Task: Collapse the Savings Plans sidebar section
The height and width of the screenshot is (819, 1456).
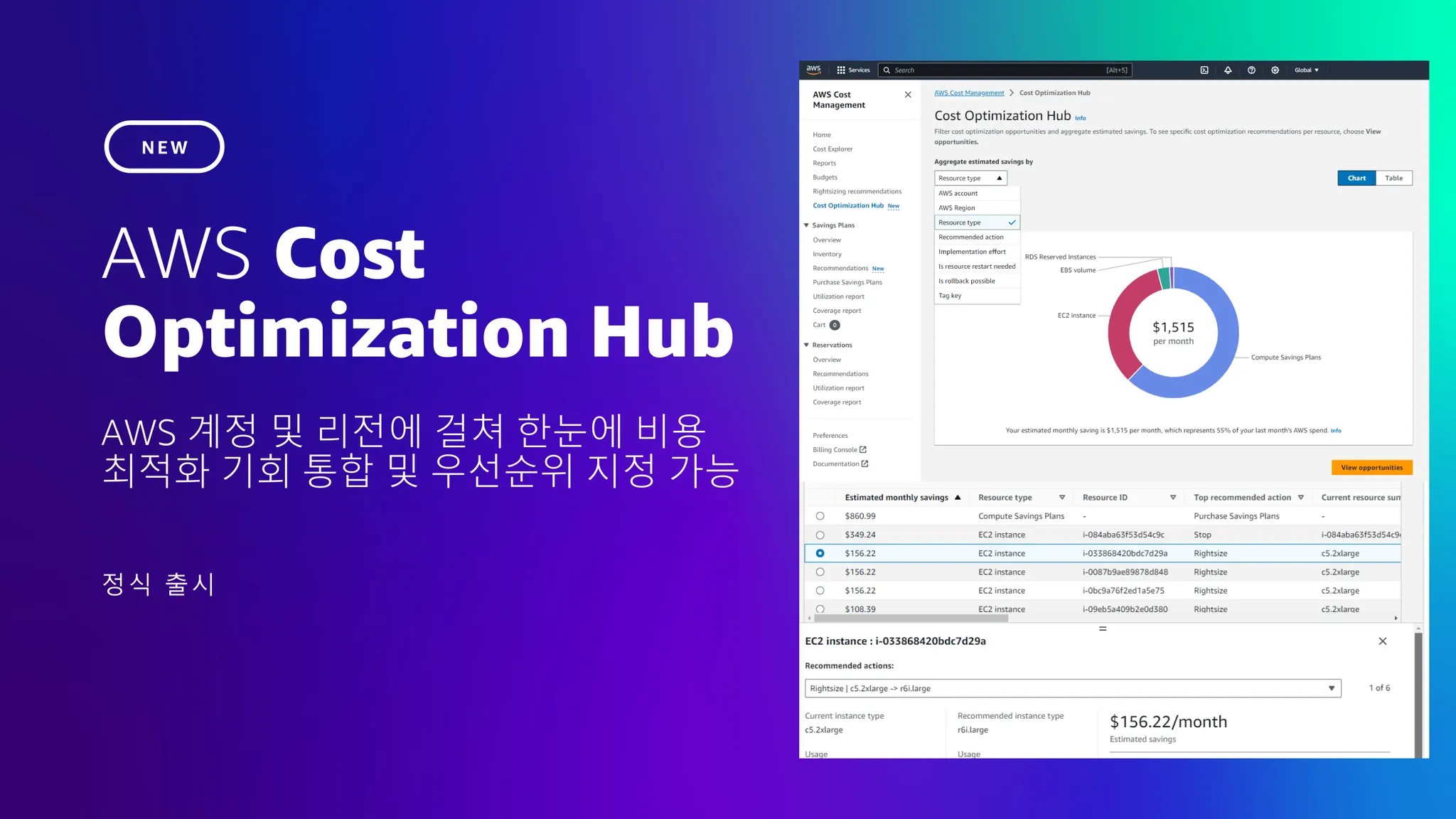Action: pos(807,225)
